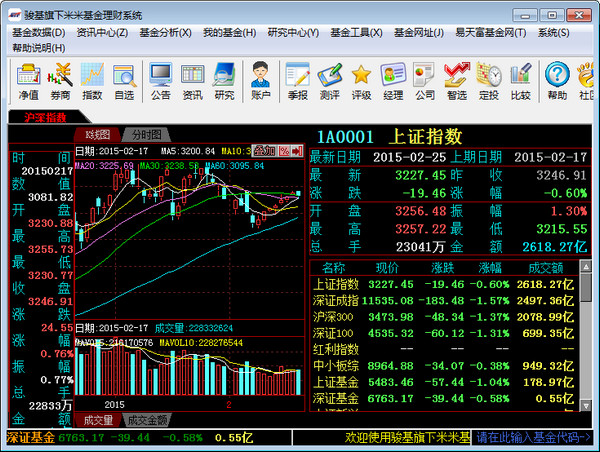600x452 pixels.
Task: Click the 涨跌 column header
Action: [442, 268]
